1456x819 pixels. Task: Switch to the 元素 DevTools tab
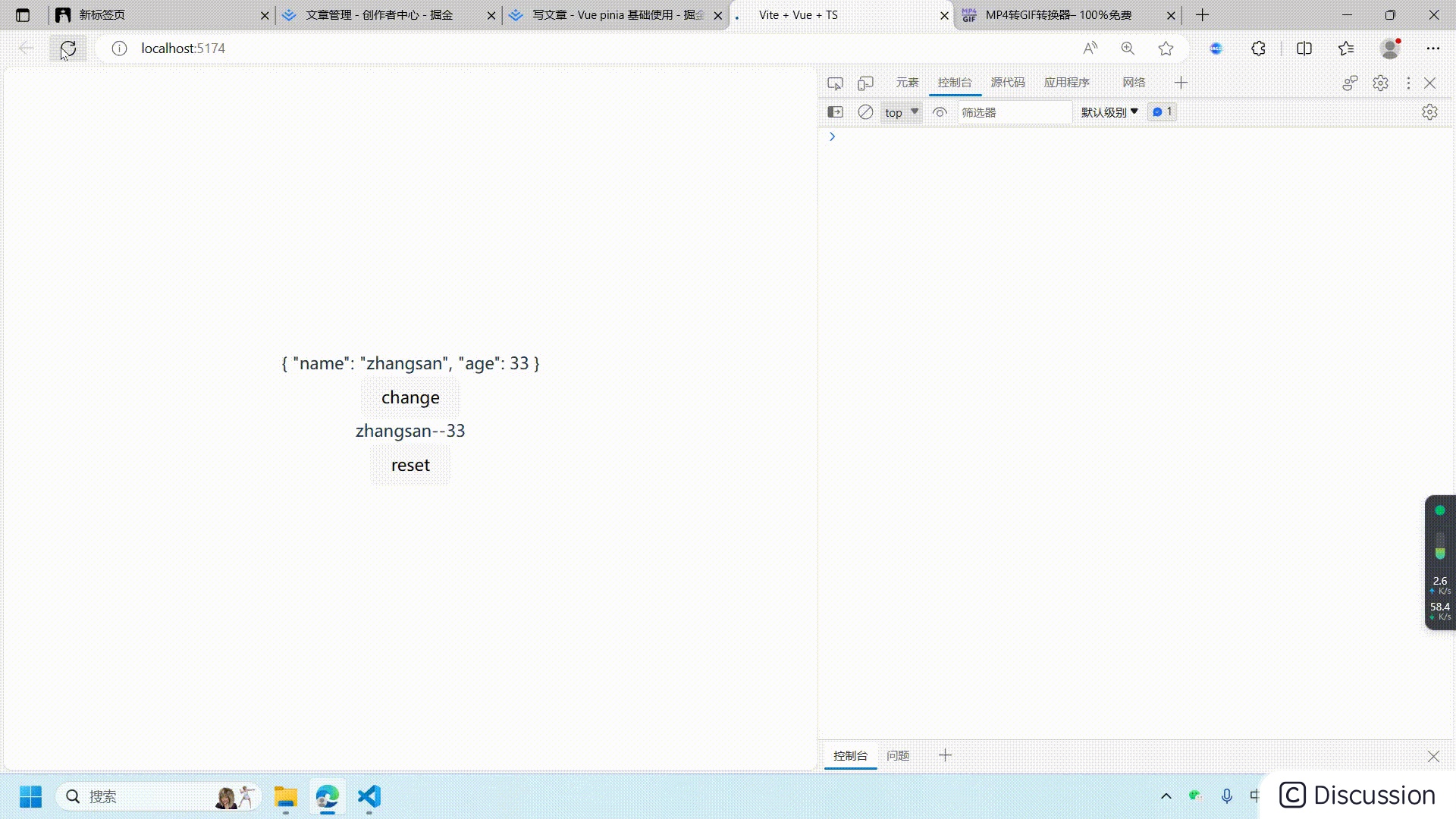[x=907, y=83]
